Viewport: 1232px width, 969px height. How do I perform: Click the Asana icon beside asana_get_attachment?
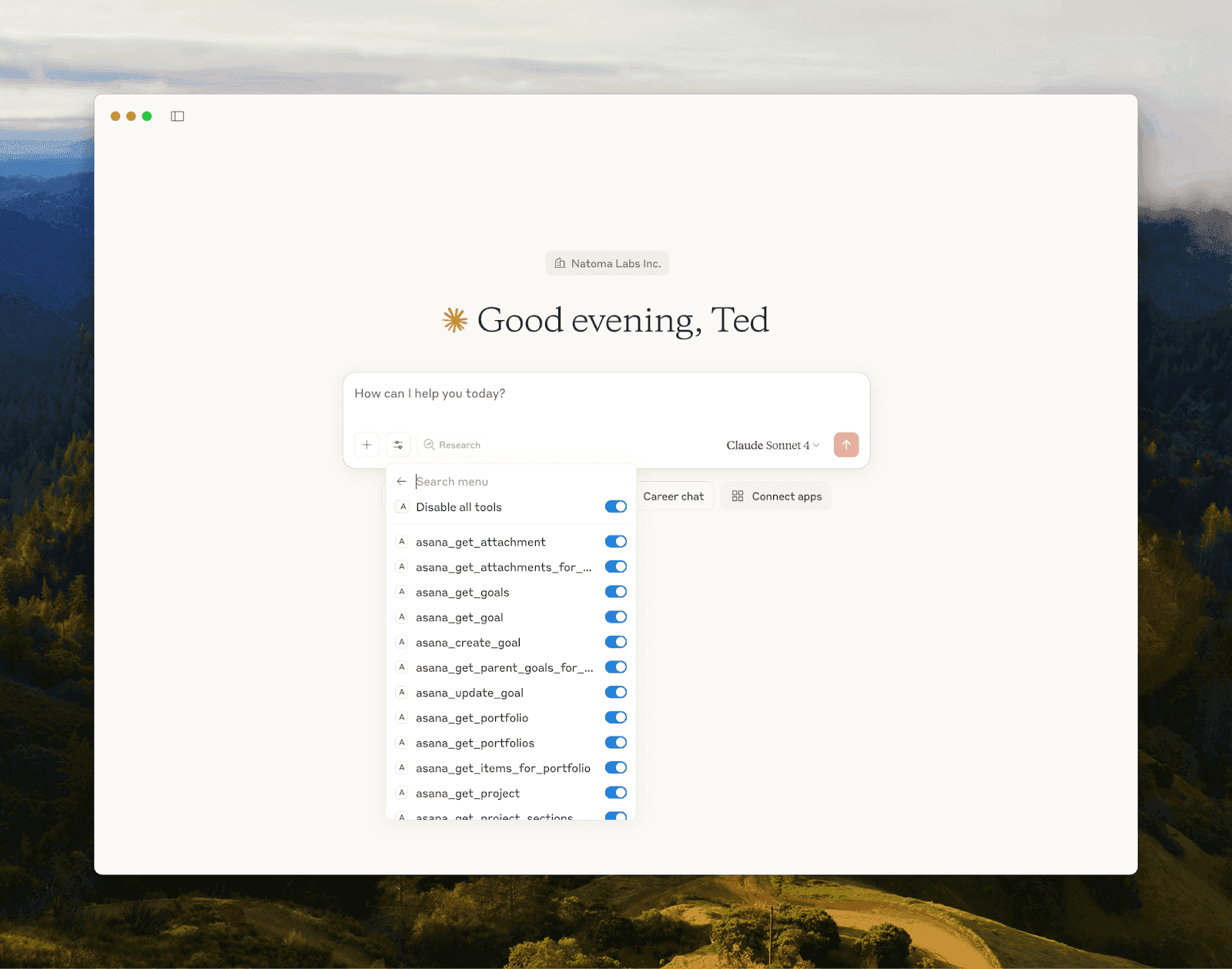401,542
